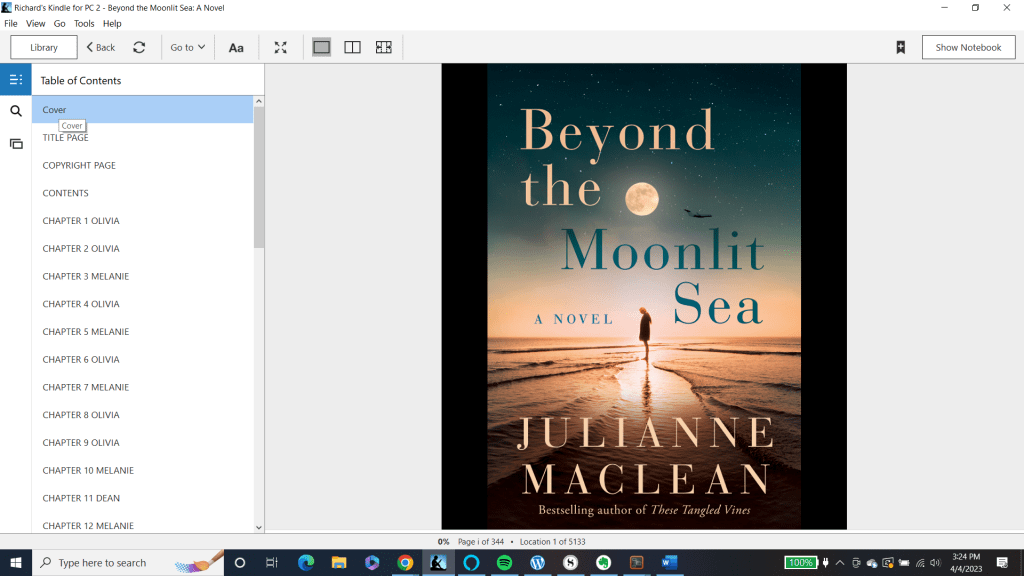Open the search magnifier in the sidebar
1024x576 pixels.
click(x=16, y=111)
